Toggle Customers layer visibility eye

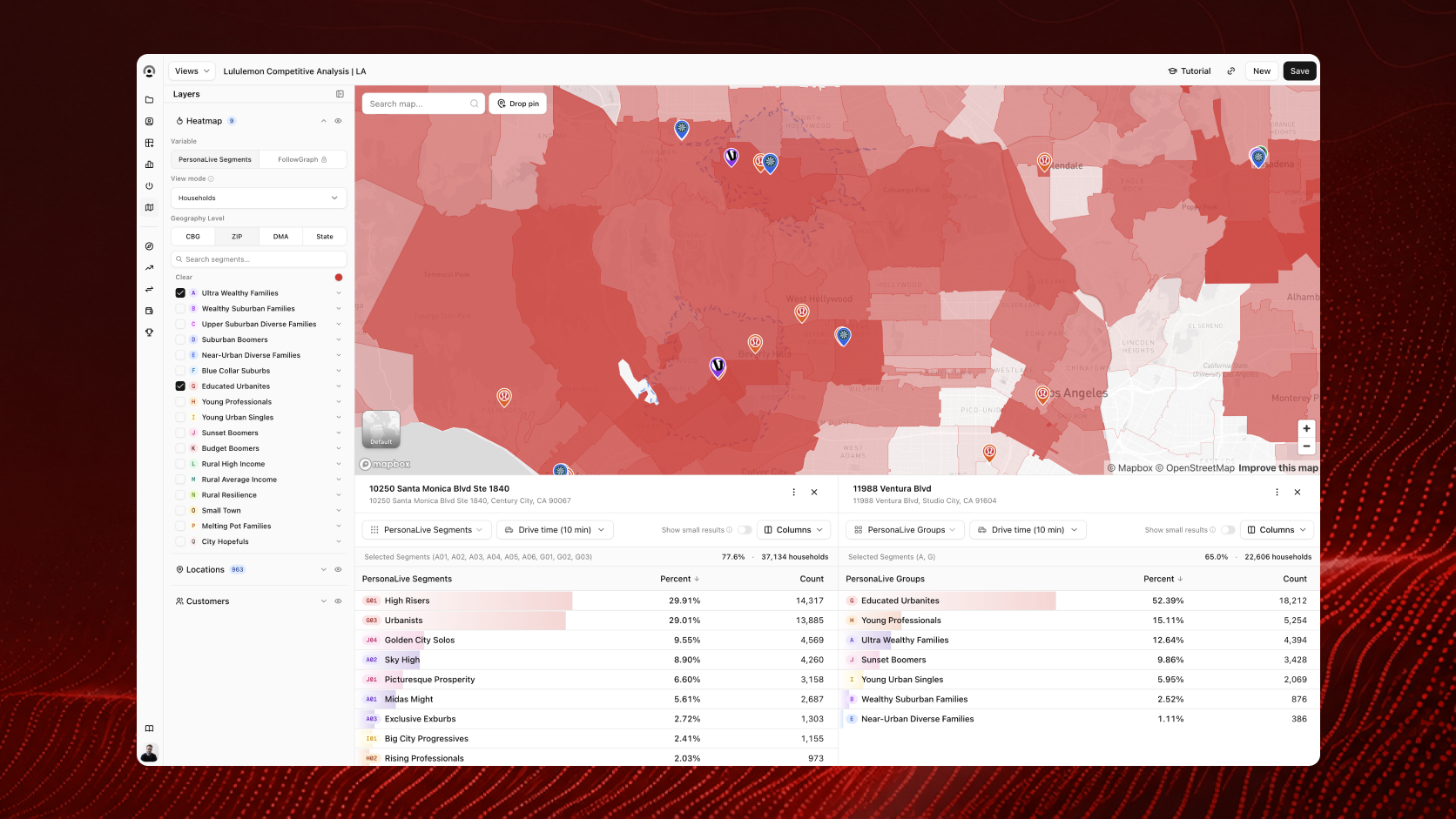338,601
